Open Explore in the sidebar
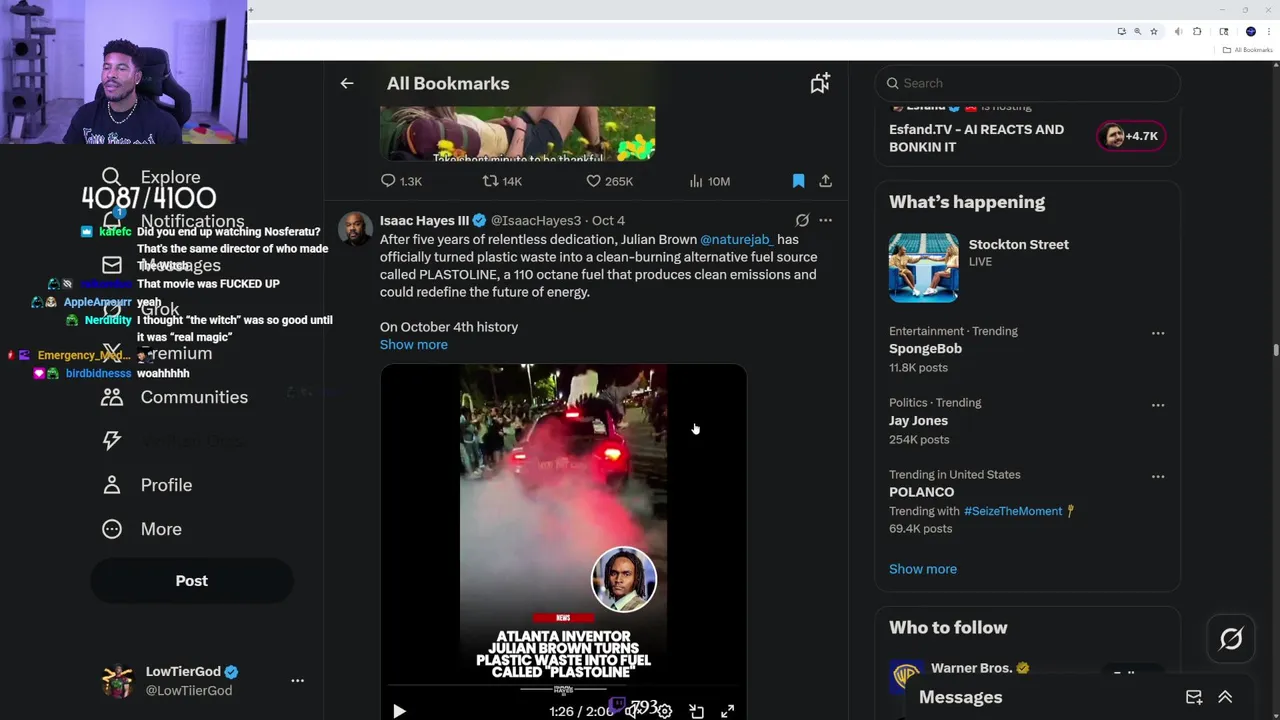The width and height of the screenshot is (1280, 720). [150, 177]
